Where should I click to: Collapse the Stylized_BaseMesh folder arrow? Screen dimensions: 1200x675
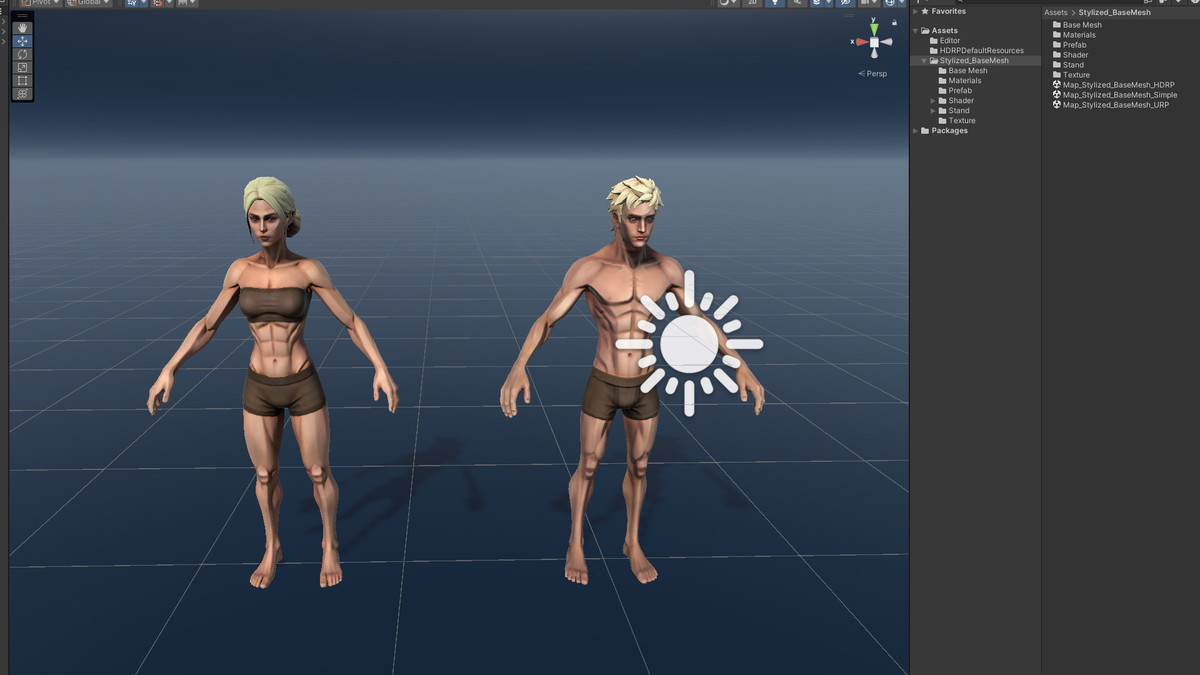(x=924, y=61)
